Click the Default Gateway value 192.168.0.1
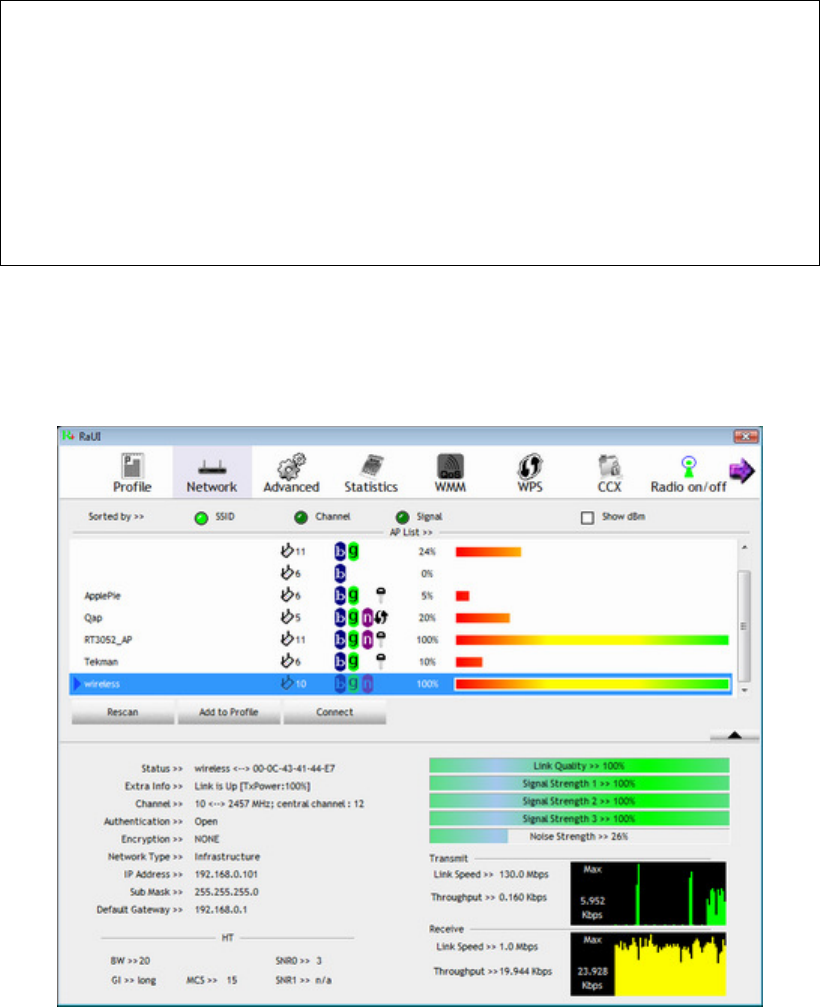Viewport: 820px width, 1007px height. (x=221, y=910)
